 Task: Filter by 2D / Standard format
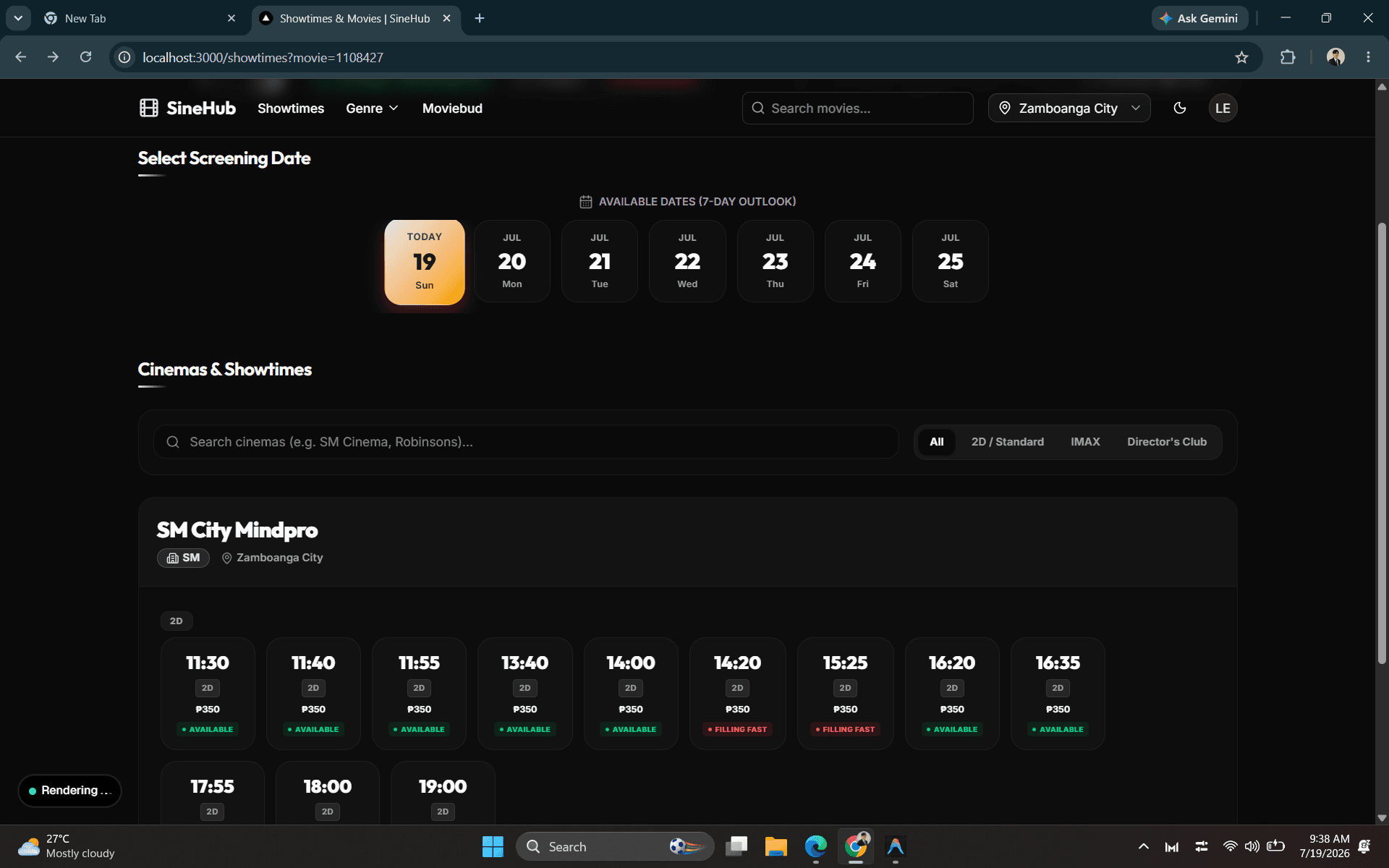[1007, 442]
